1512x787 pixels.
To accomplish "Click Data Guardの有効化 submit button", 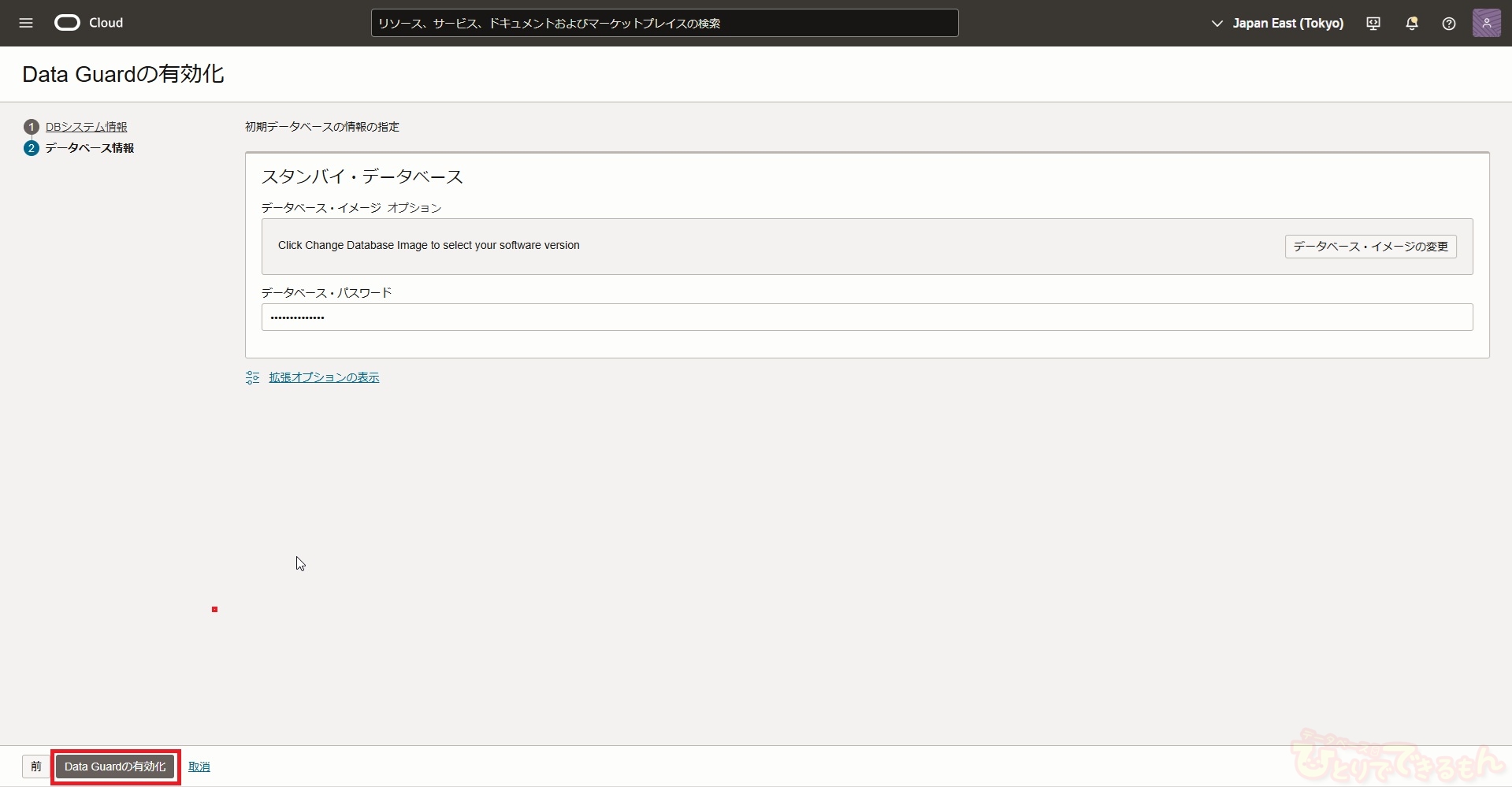I will (115, 767).
